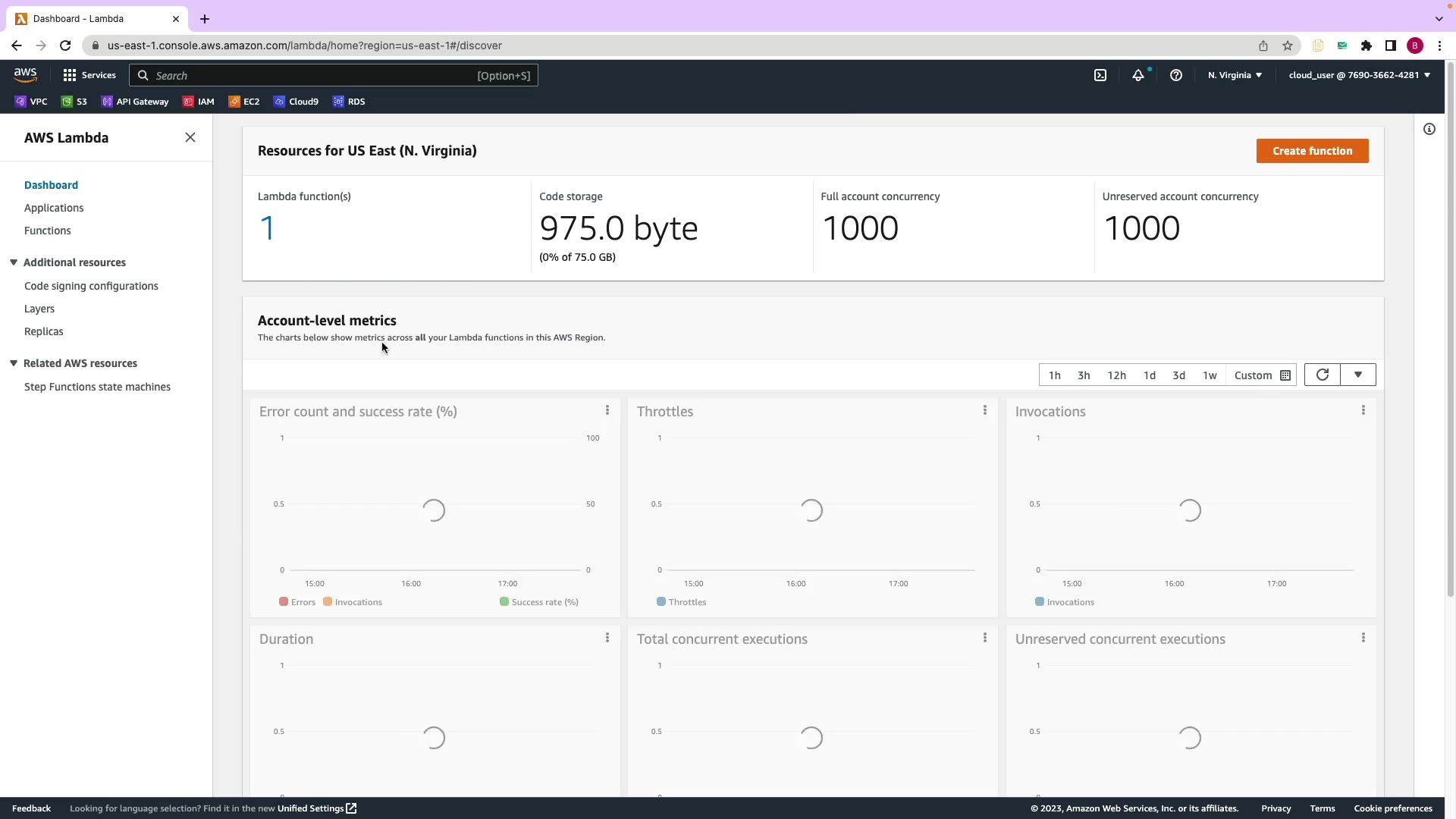
Task: Select the 1w time range option
Action: pyautogui.click(x=1210, y=375)
